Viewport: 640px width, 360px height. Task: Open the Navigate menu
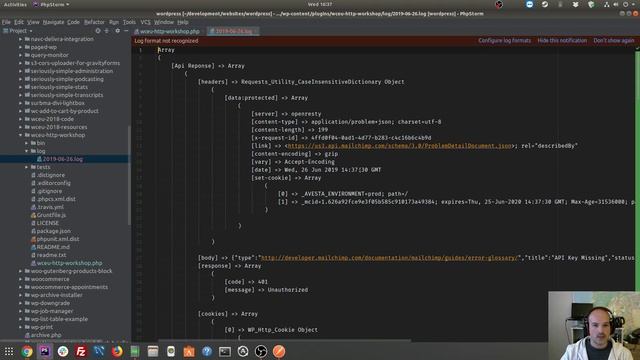53,22
